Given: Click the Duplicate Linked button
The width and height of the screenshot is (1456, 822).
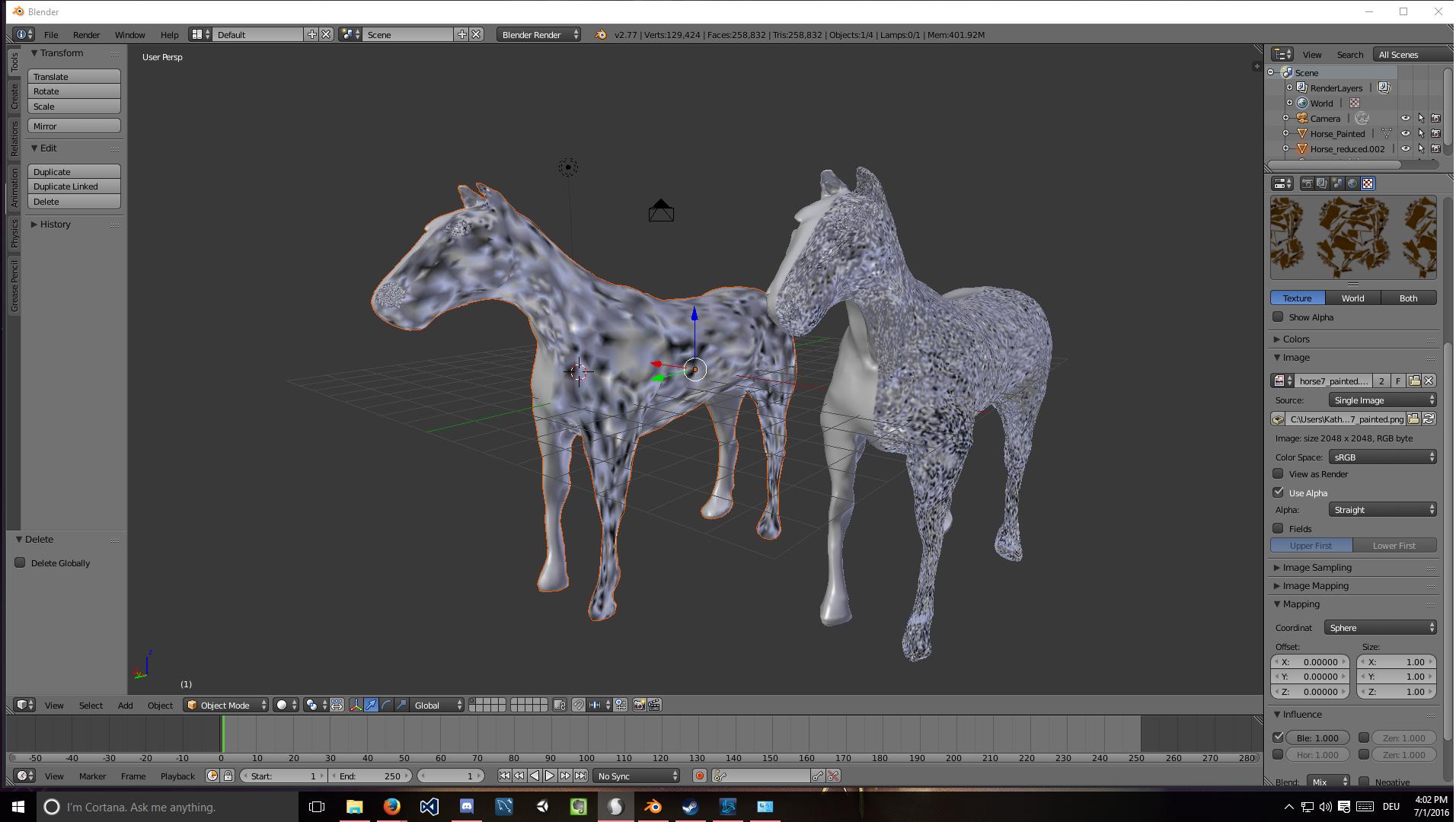Looking at the screenshot, I should [x=74, y=186].
